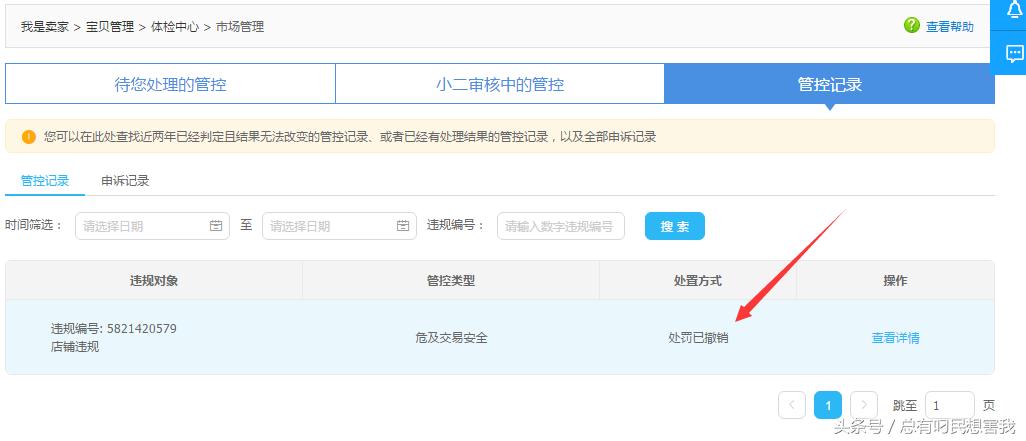Viewport: 1026px width, 441px height.
Task: Click the 处罚已撤销 cell
Action: 698,338
